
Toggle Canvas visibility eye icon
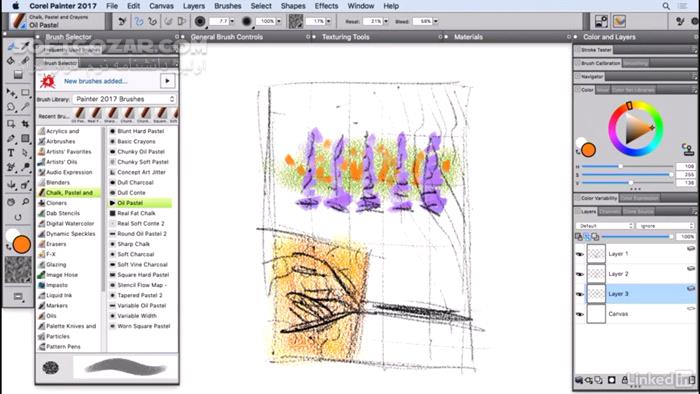point(580,314)
